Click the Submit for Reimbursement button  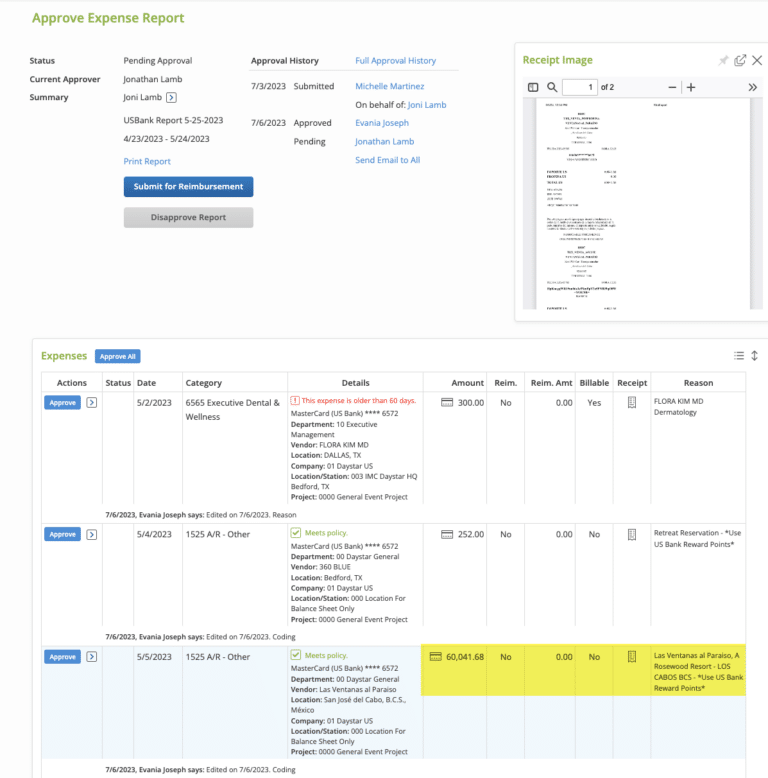pyautogui.click(x=188, y=187)
